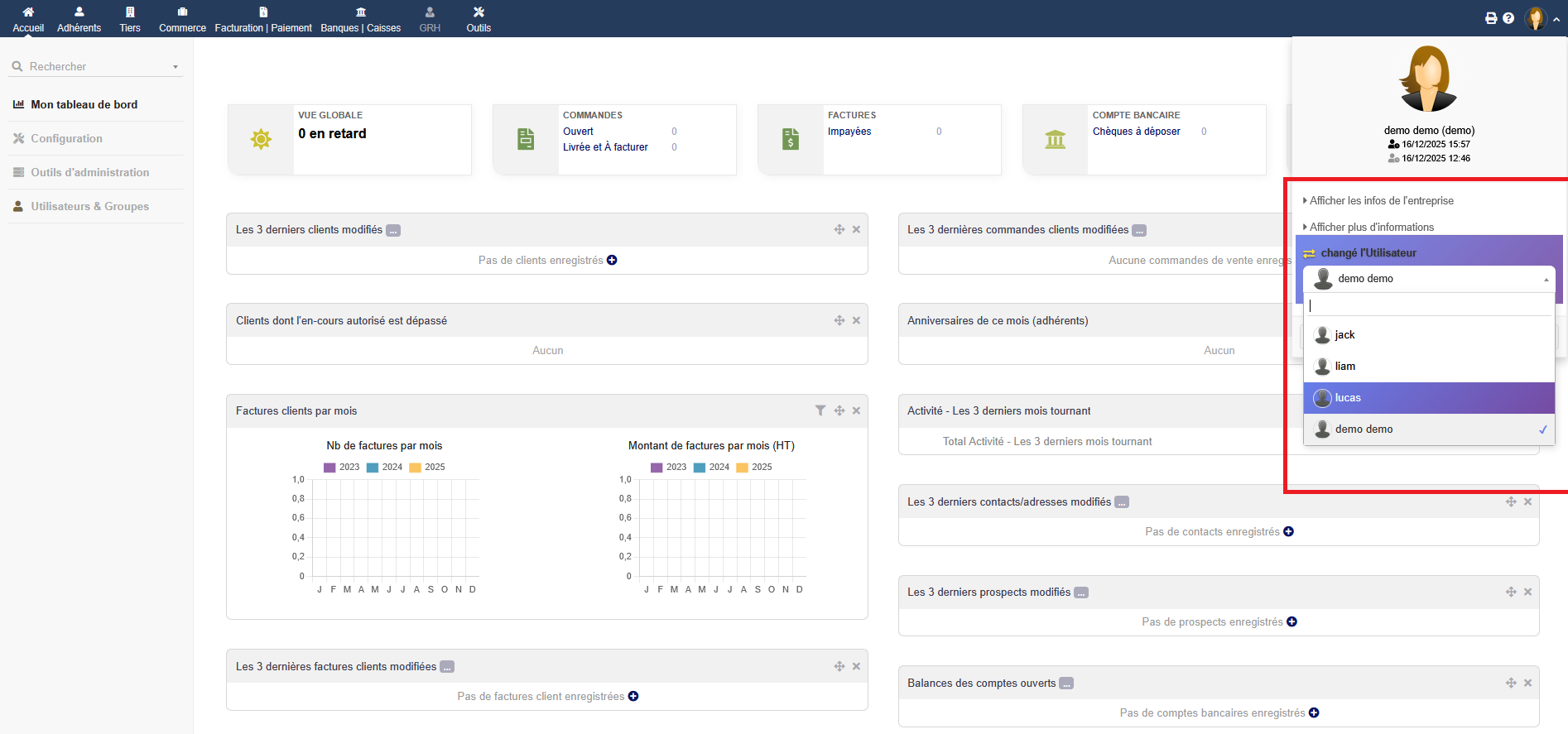Image resolution: width=1568 pixels, height=734 pixels.
Task: Move the 'Les 3 derniers clients modifiés' widget
Action: pyautogui.click(x=839, y=229)
